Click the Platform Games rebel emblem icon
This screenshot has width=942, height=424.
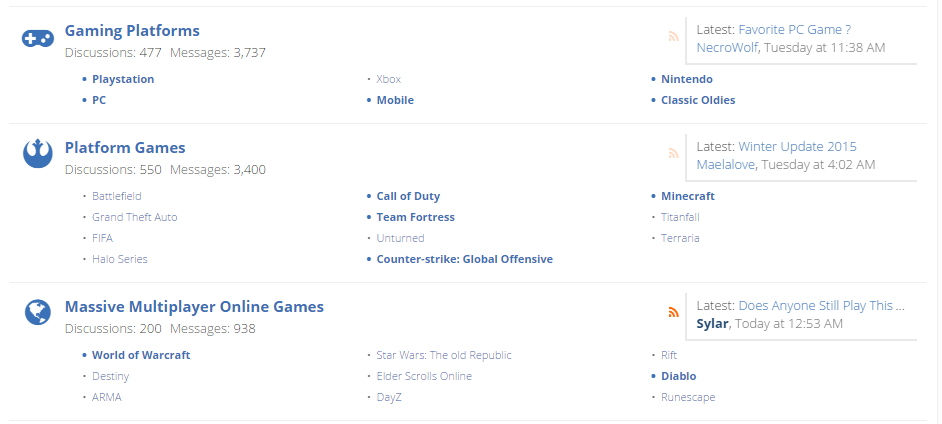(38, 153)
